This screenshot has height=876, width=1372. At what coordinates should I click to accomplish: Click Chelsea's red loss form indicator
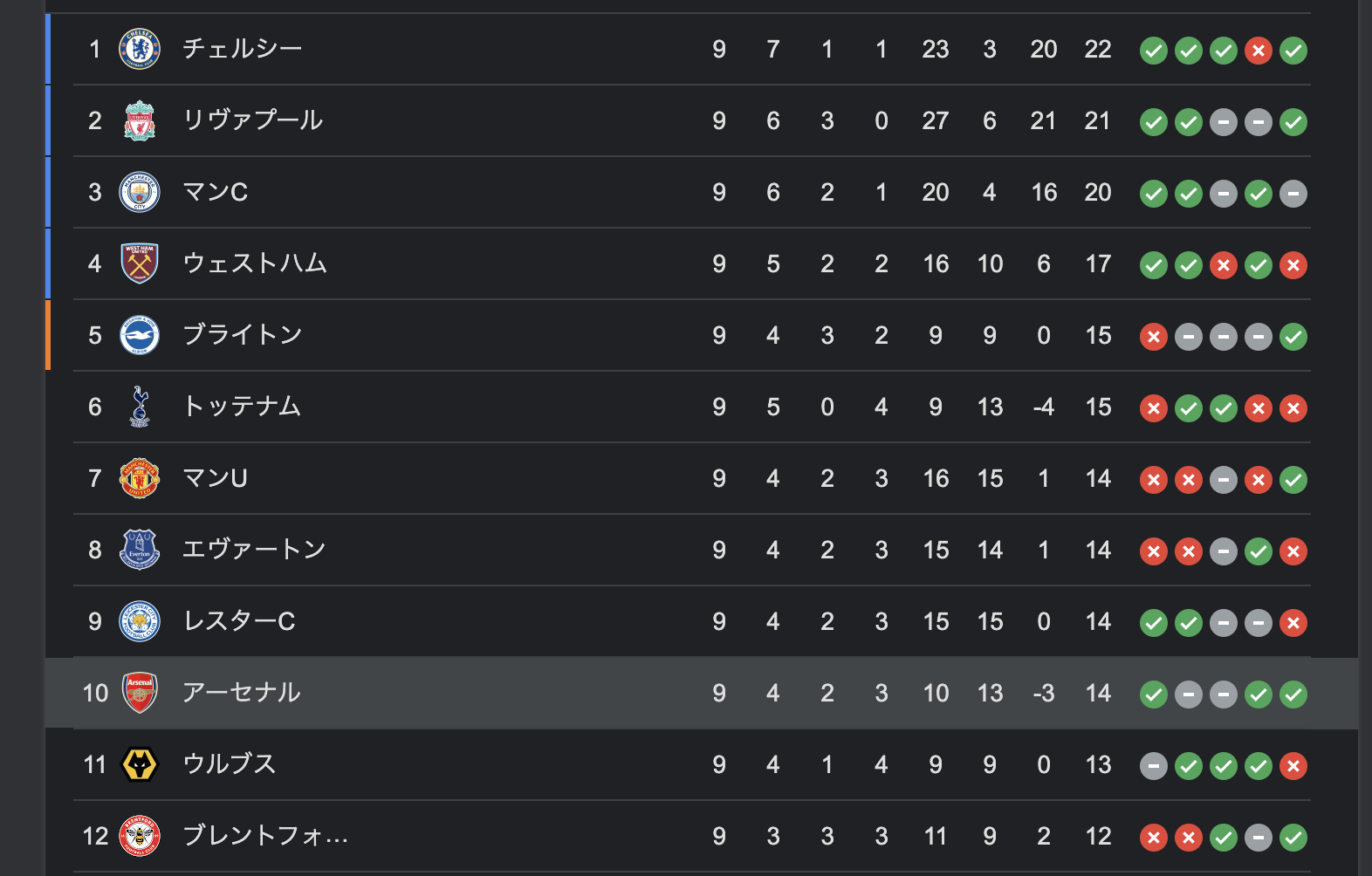[x=1259, y=51]
